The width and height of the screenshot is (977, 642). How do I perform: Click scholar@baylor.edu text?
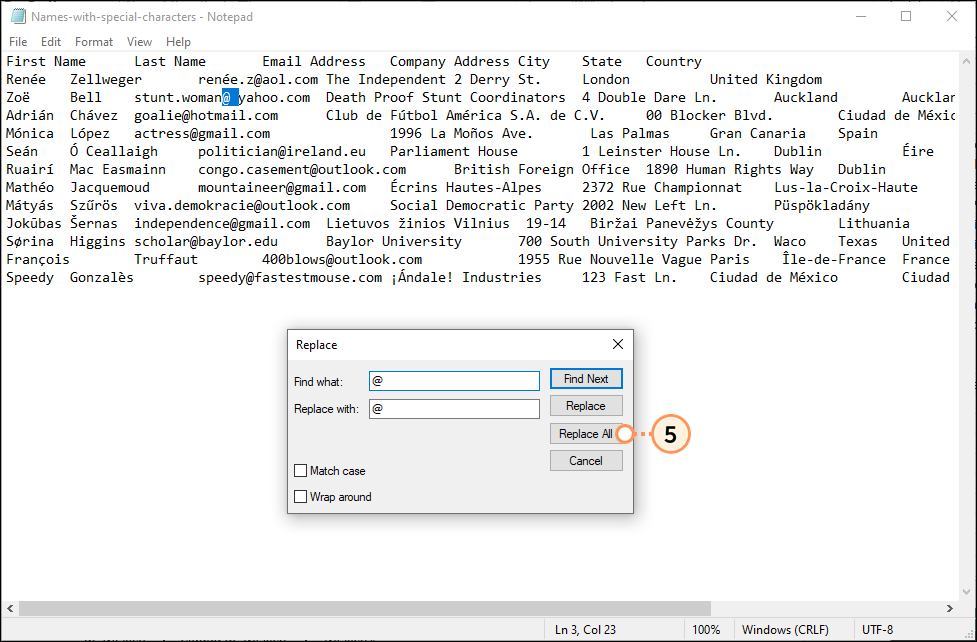[x=206, y=242]
